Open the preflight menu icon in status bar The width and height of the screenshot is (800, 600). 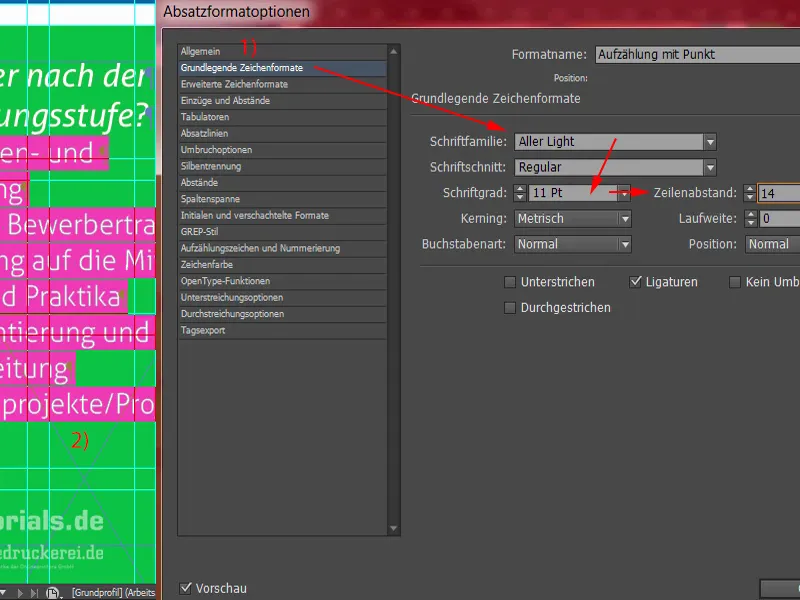tap(53, 593)
